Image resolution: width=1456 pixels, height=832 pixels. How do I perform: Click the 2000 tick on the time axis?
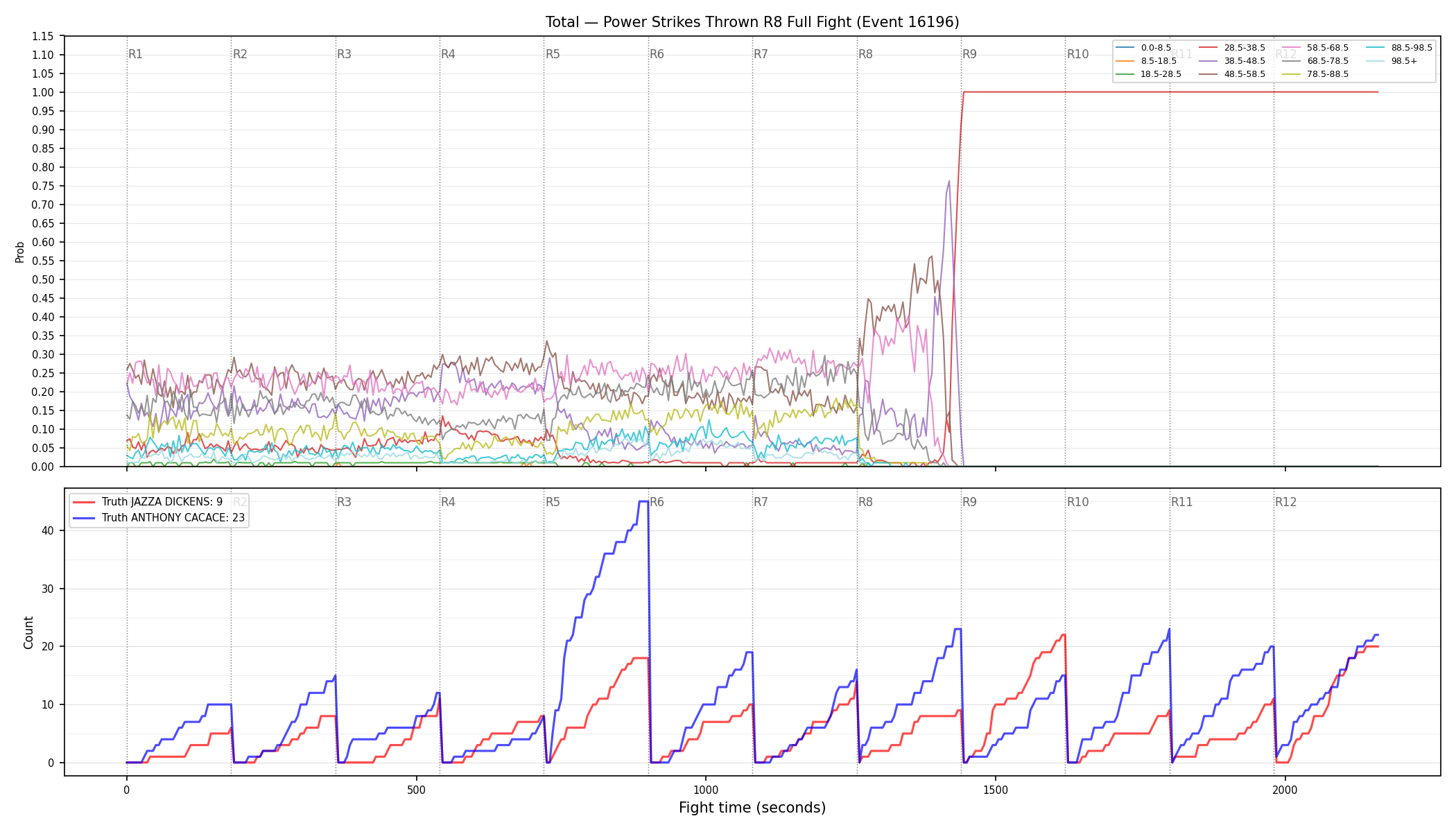pyautogui.click(x=1285, y=790)
